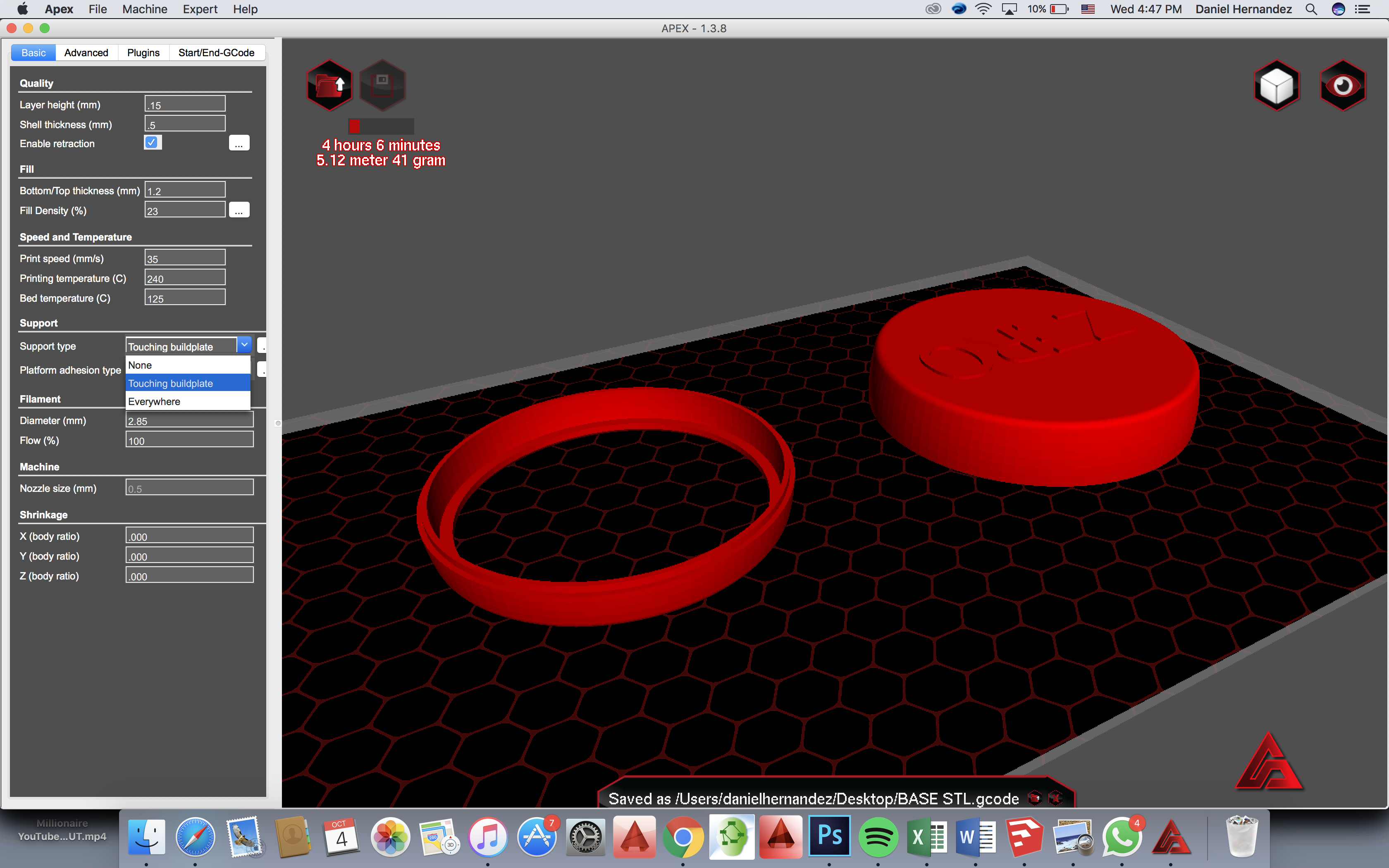
Task: Click the 3D cube view reset icon
Action: click(1277, 85)
